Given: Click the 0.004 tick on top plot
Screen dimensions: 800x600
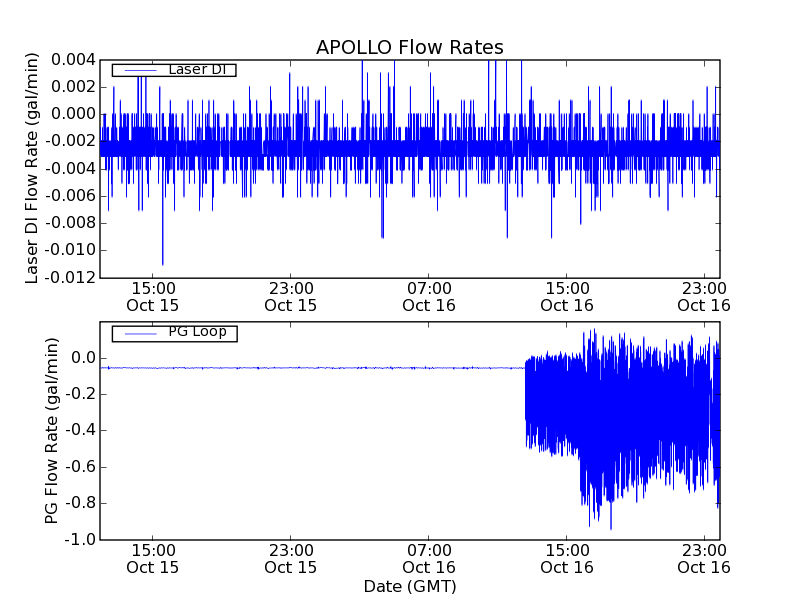Looking at the screenshot, I should [x=73, y=60].
